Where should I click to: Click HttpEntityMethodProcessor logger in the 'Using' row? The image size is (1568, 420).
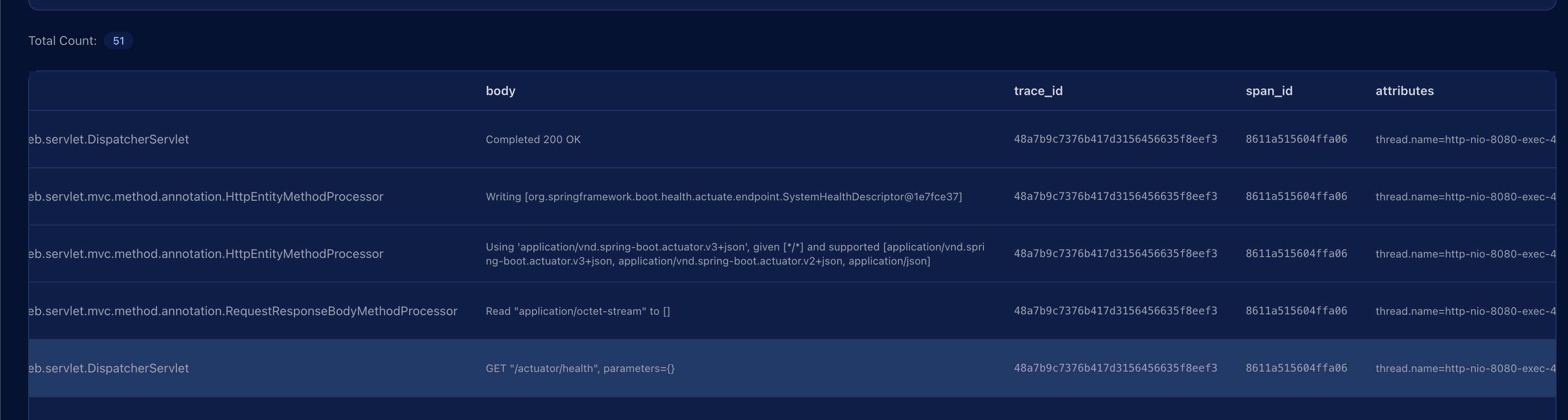tap(206, 254)
